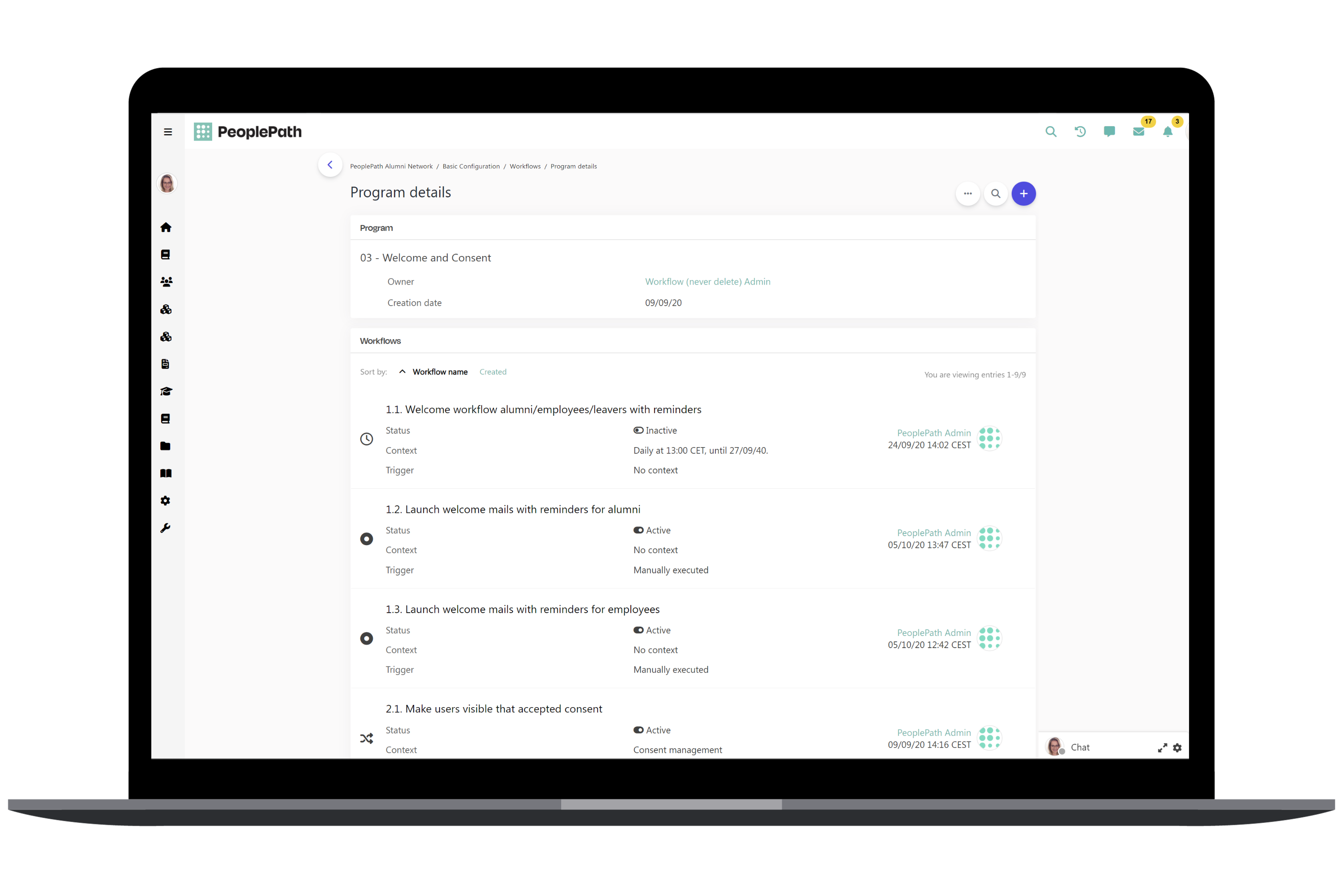Expand the chat panel with arrows icon
Viewport: 1343px width, 896px height.
pyautogui.click(x=1162, y=748)
